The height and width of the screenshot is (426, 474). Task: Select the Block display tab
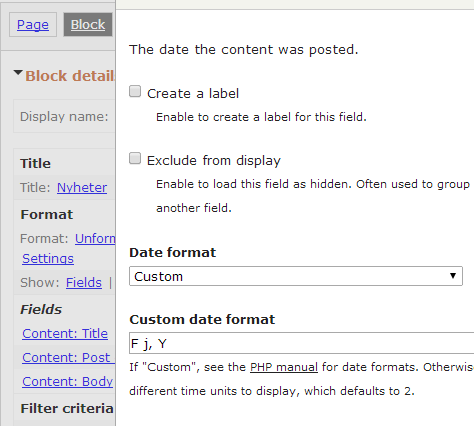[x=88, y=25]
